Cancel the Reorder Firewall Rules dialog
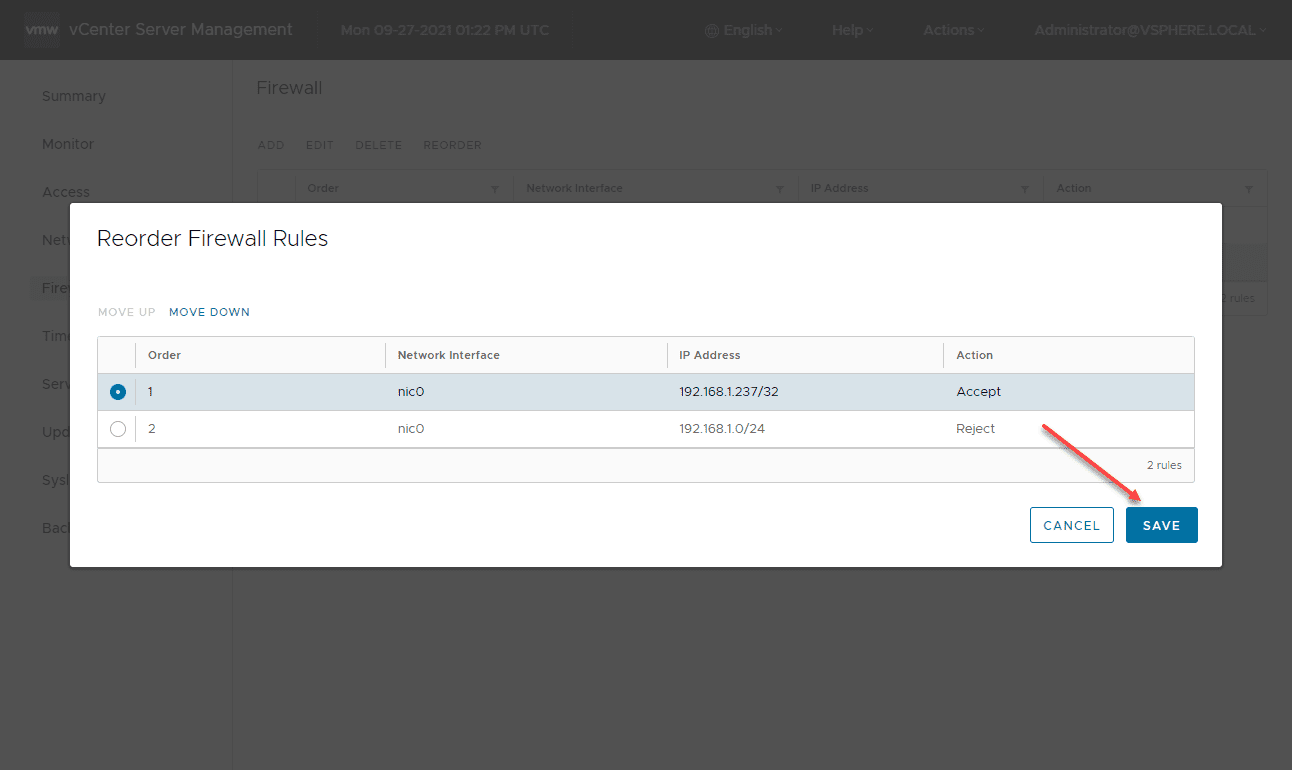Screen dimensions: 1292x770 tap(1071, 525)
